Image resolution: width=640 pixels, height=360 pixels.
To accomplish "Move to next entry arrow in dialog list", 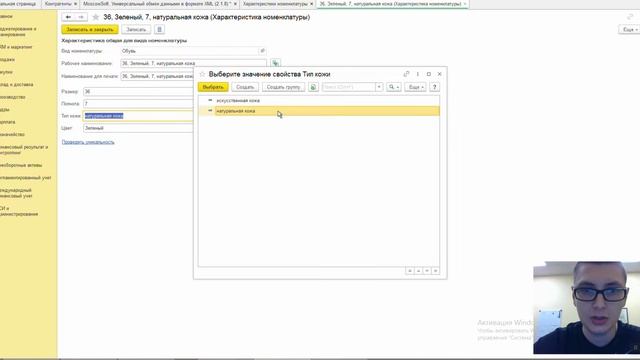I will tap(427, 271).
